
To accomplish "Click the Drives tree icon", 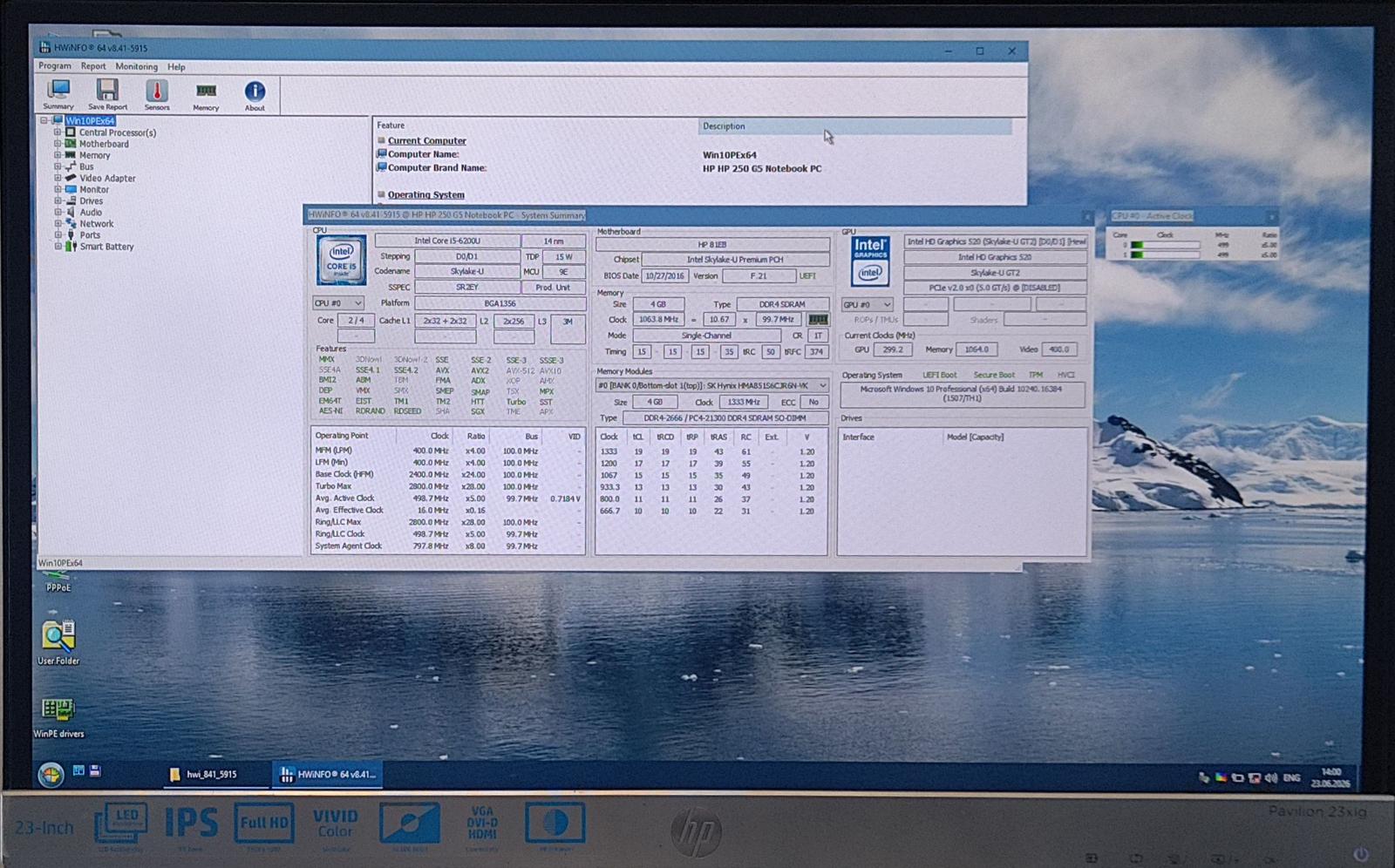I will pyautogui.click(x=71, y=200).
